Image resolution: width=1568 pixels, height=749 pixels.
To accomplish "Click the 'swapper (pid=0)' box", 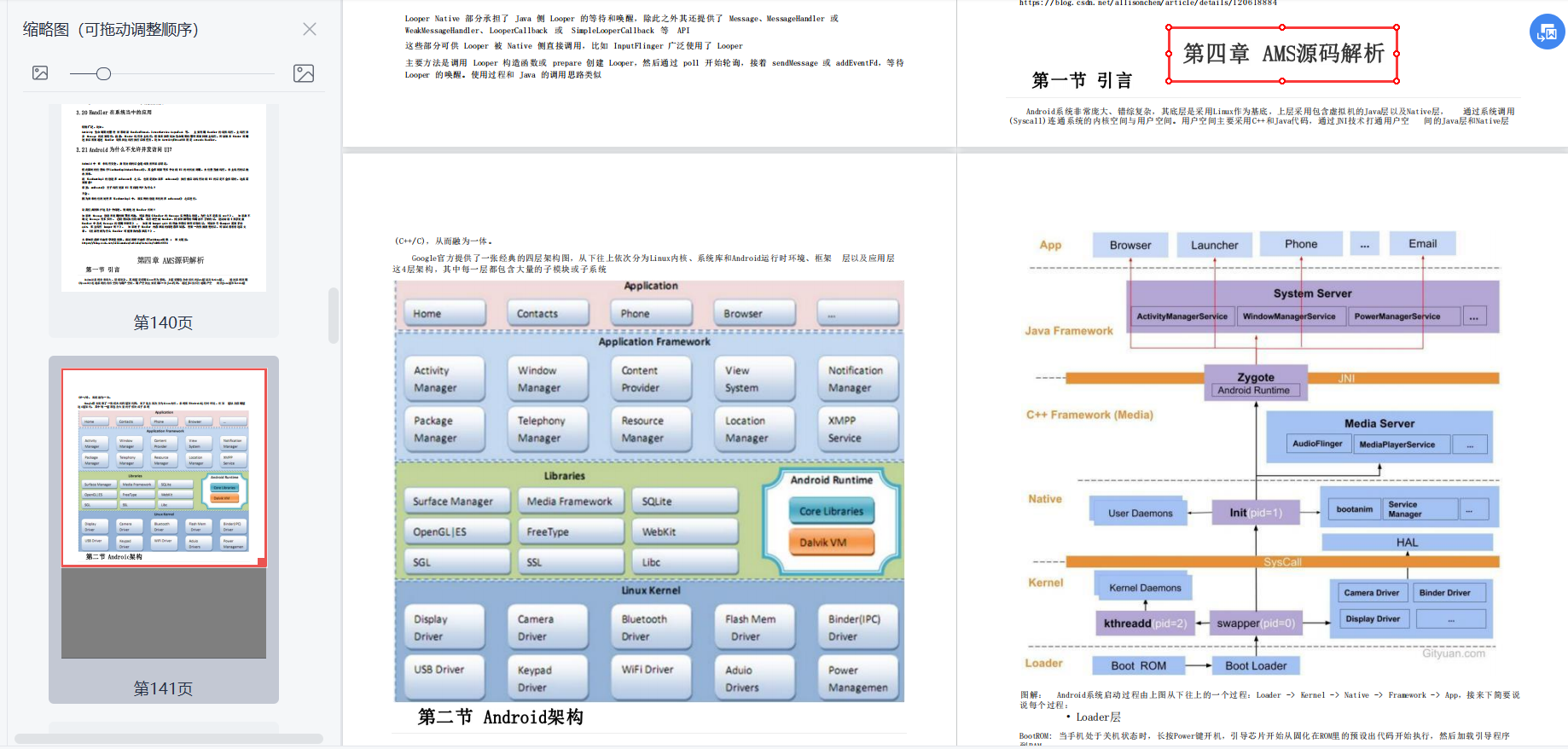I will 1256,624.
